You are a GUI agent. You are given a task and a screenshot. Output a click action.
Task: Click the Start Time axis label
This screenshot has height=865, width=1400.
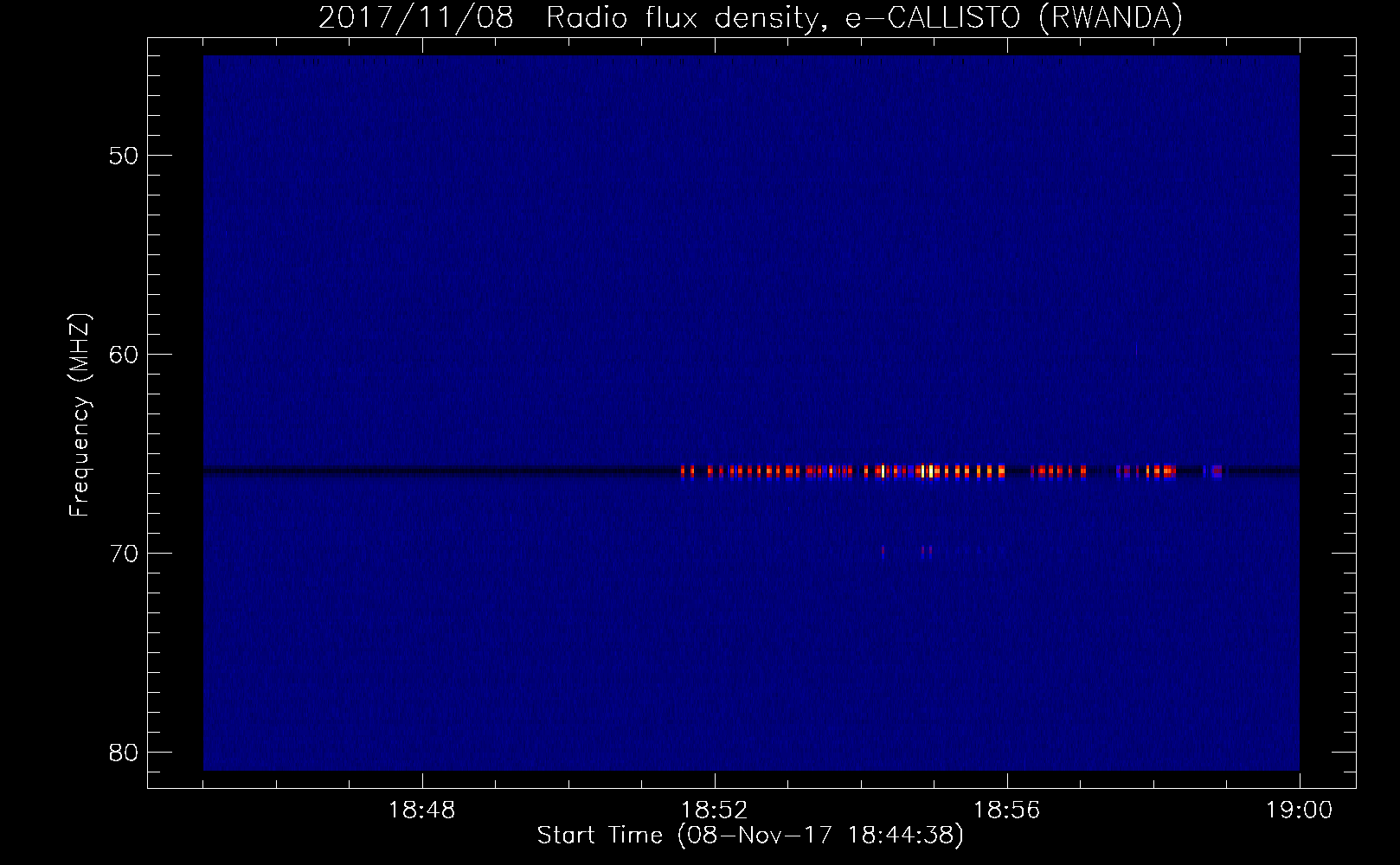coord(750,836)
